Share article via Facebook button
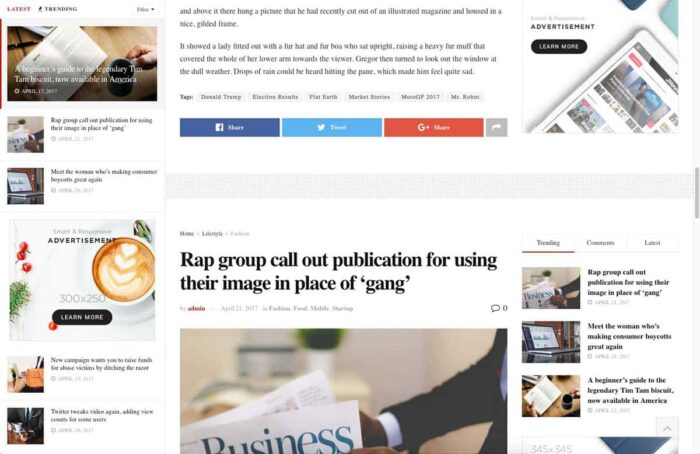The image size is (700, 454). tap(229, 127)
